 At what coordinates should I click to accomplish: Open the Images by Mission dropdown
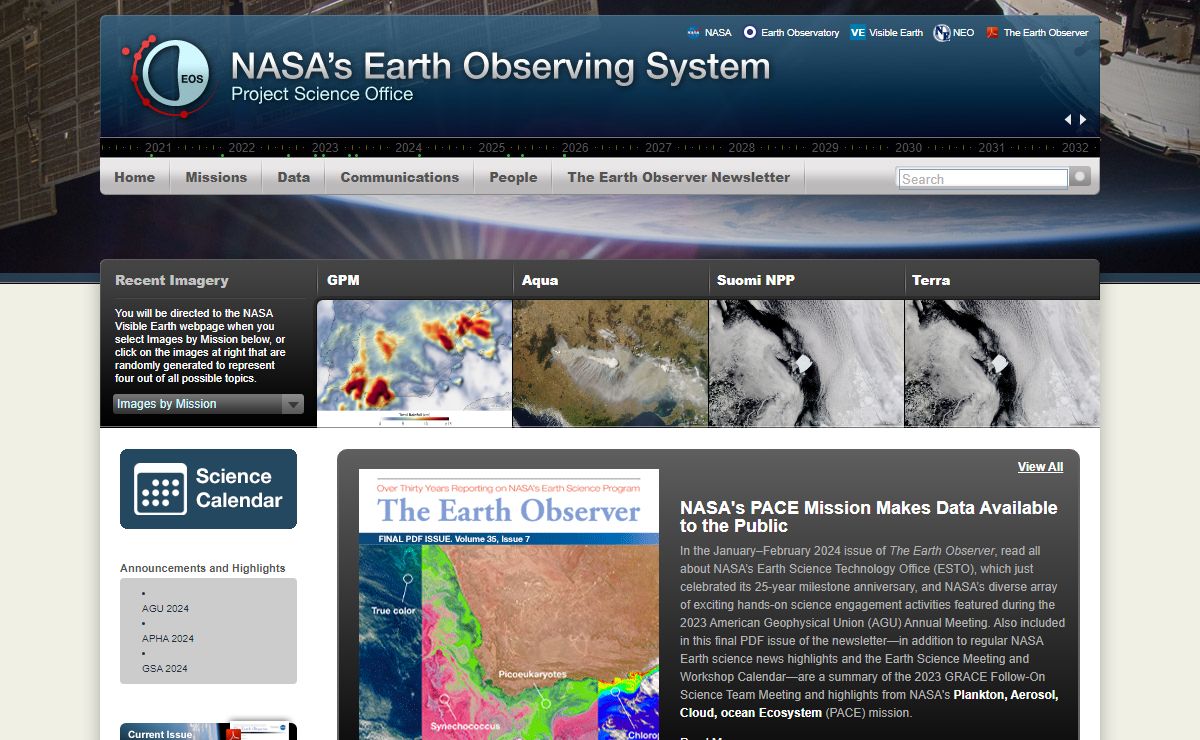point(208,404)
